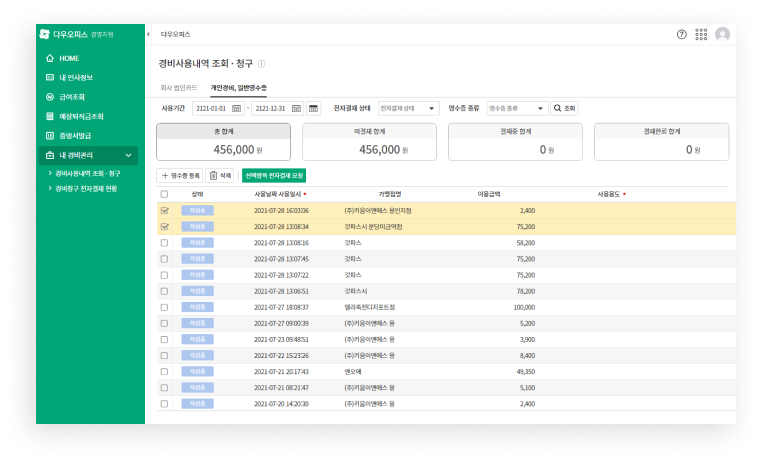Image resolution: width=761 pixels, height=461 pixels.
Task: Open 예상퇴직금조회 in the sidebar
Action: (x=75, y=116)
